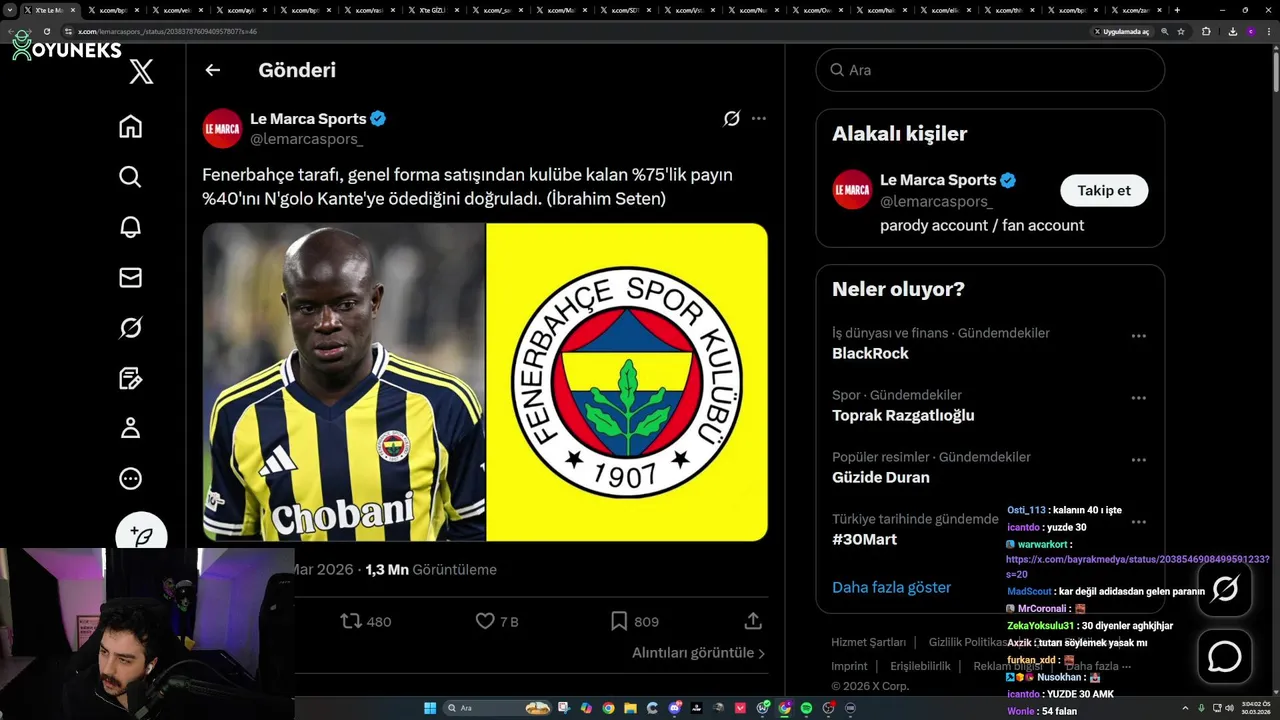Screen dimensions: 1280x720
Task: Open the Hizmet Şartları footer link
Action: pos(868,642)
